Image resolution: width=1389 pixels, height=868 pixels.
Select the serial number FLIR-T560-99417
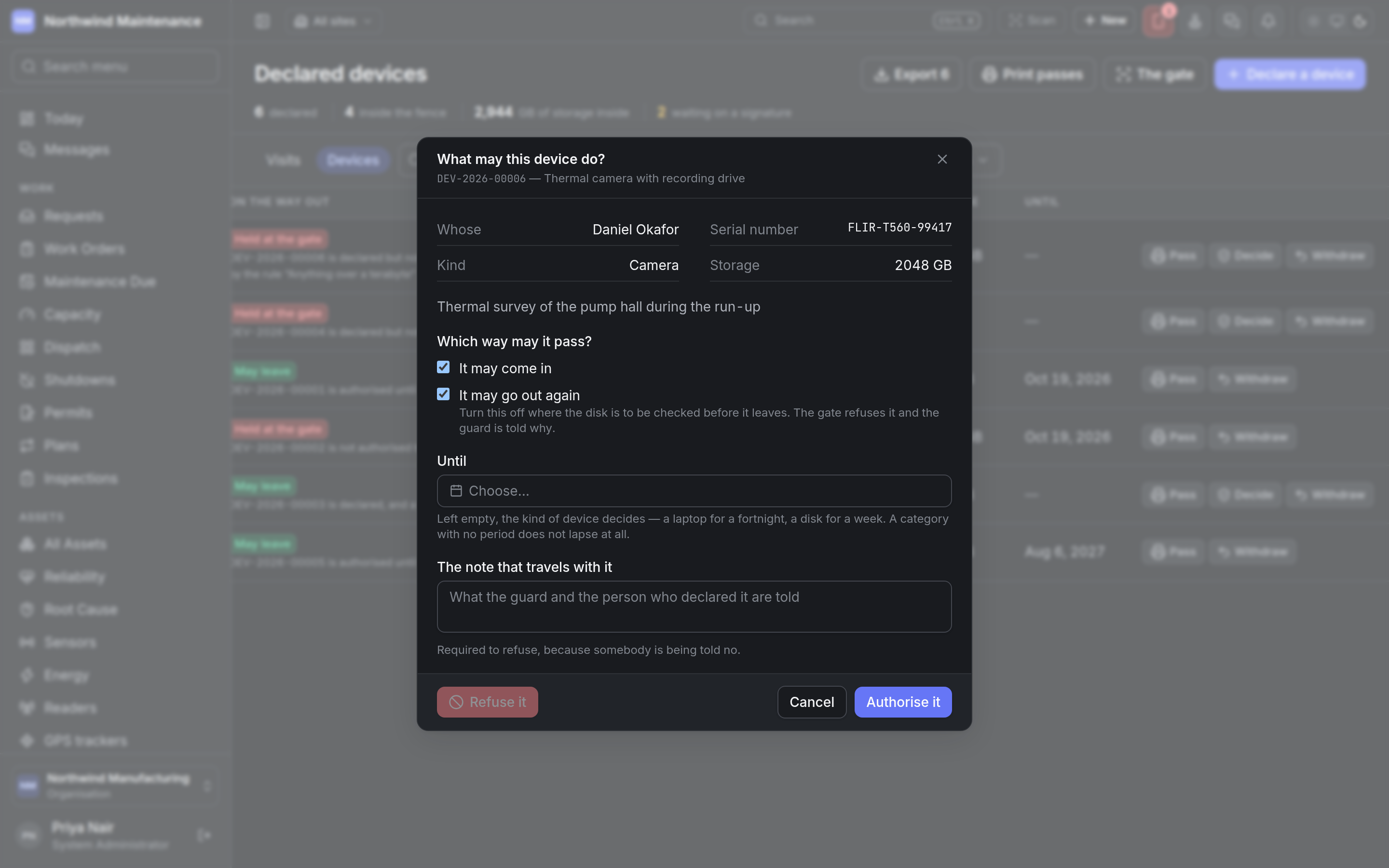(x=899, y=227)
